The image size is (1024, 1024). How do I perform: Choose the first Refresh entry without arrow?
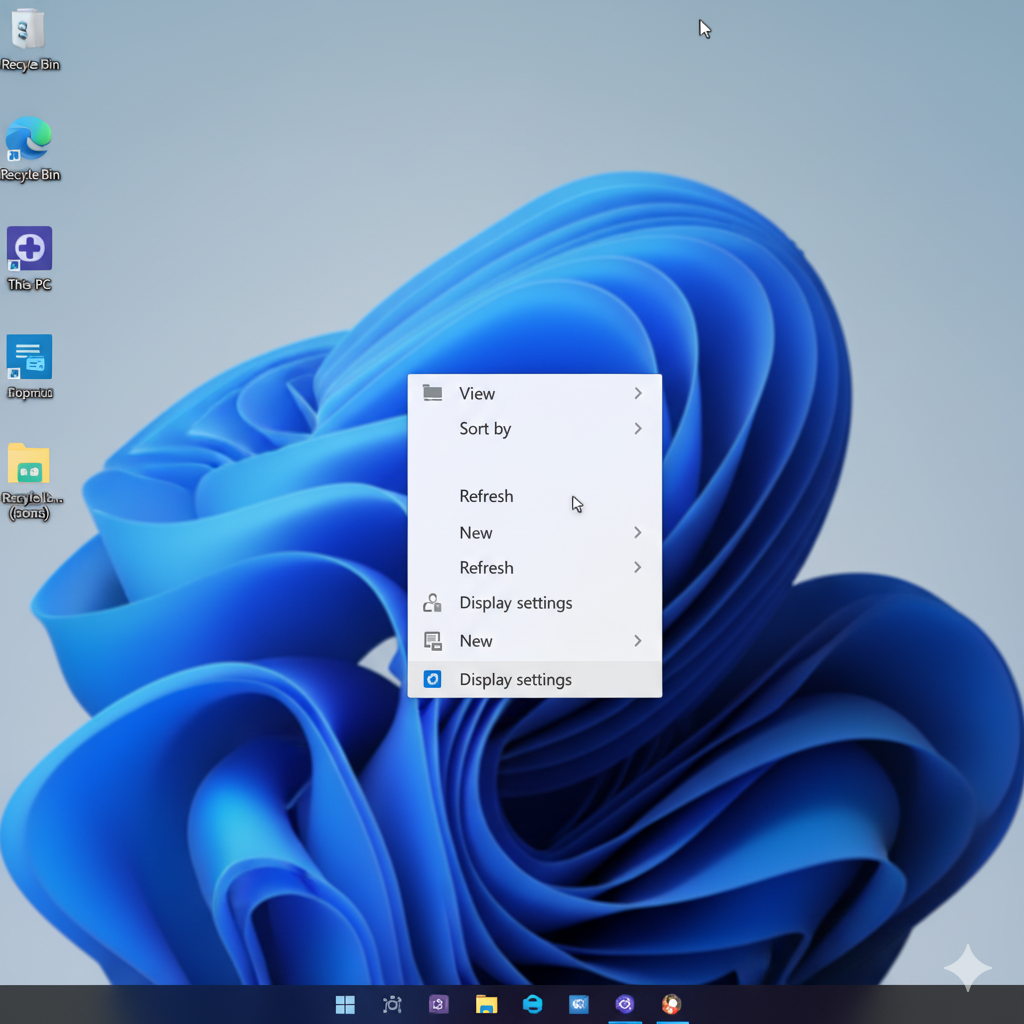(486, 496)
